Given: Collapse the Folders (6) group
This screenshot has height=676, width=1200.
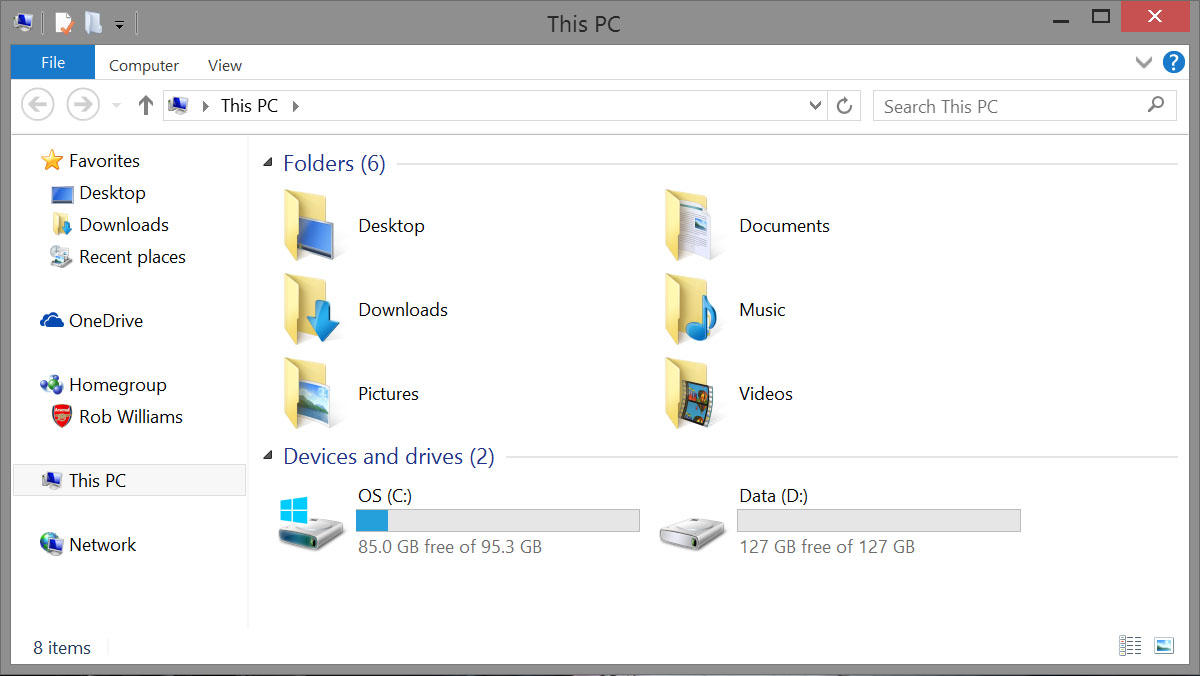Looking at the screenshot, I should tap(267, 163).
